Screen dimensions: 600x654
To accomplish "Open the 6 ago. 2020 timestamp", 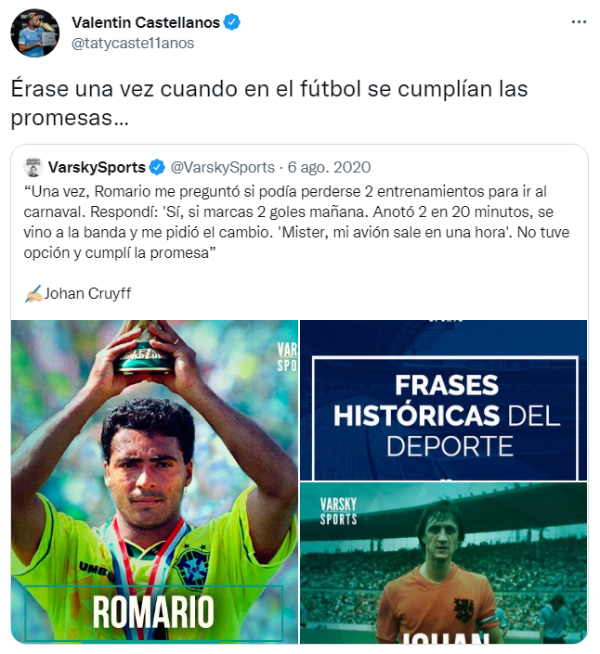I will (x=329, y=167).
